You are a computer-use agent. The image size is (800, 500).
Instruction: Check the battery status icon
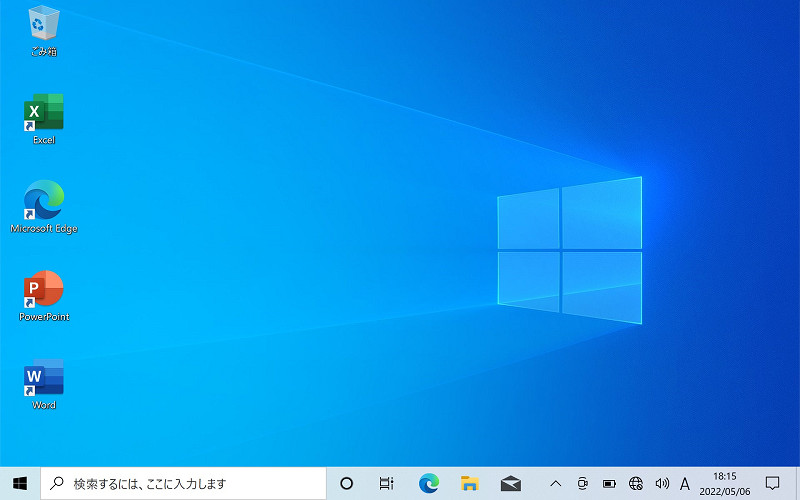pos(609,483)
